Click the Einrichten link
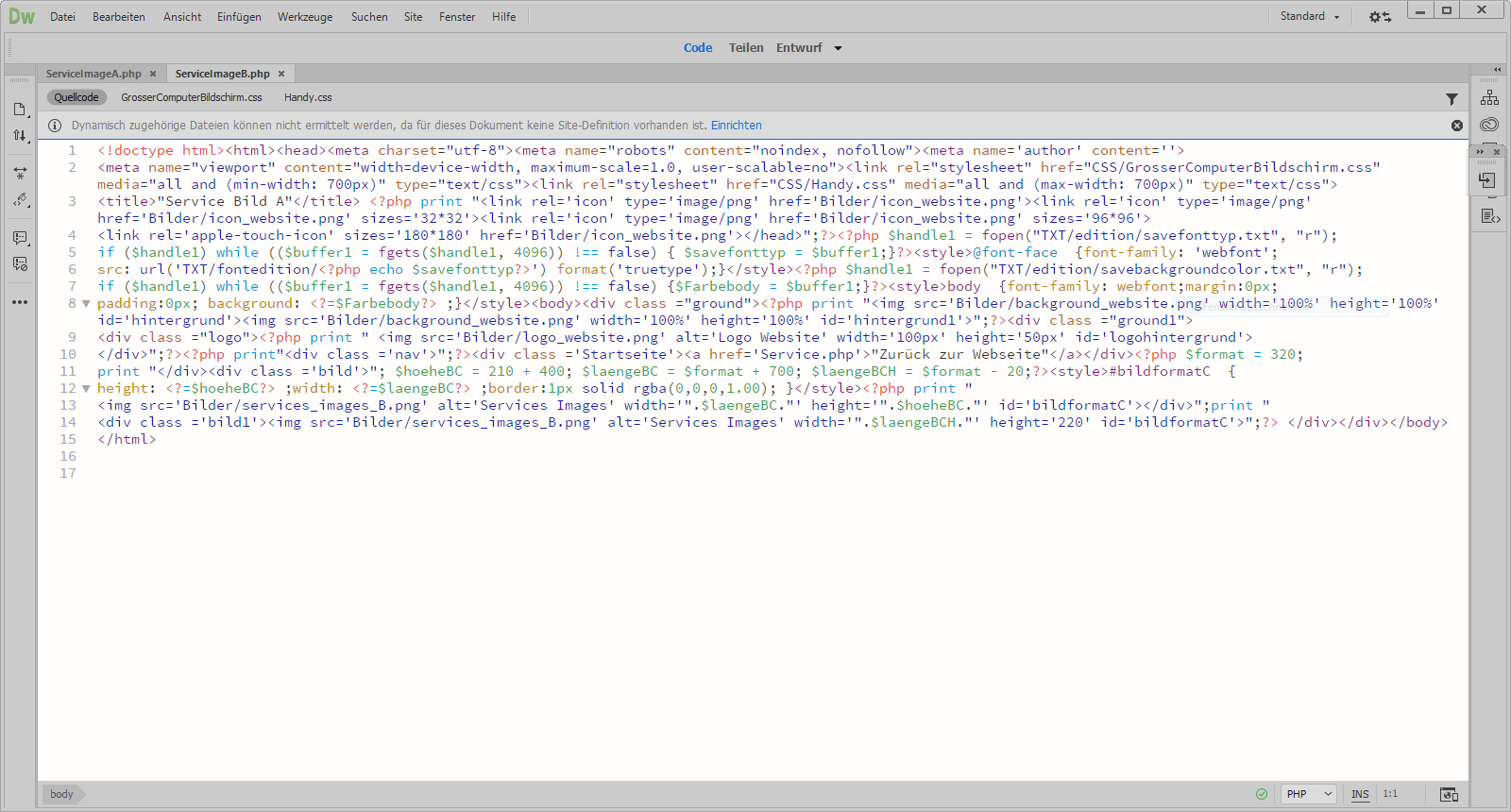Viewport: 1511px width, 812px height. point(737,126)
